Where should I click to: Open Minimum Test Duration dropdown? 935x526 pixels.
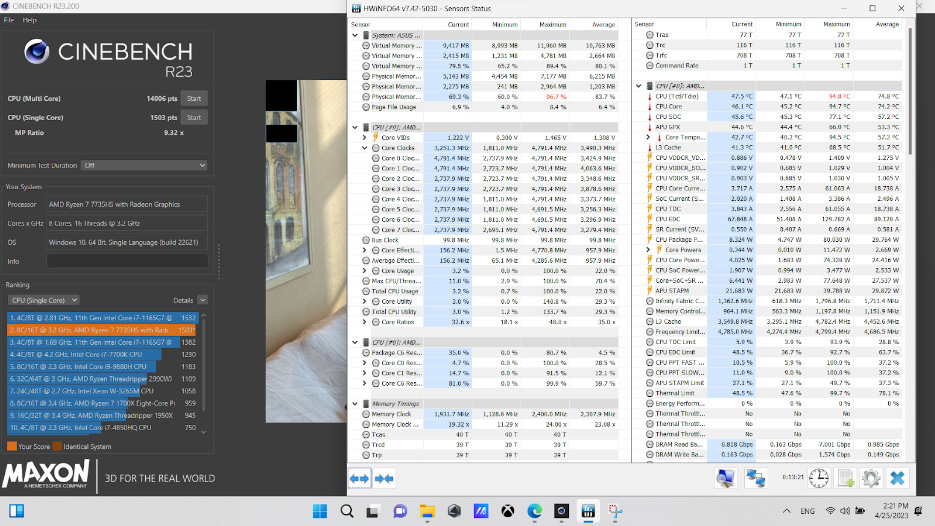144,165
